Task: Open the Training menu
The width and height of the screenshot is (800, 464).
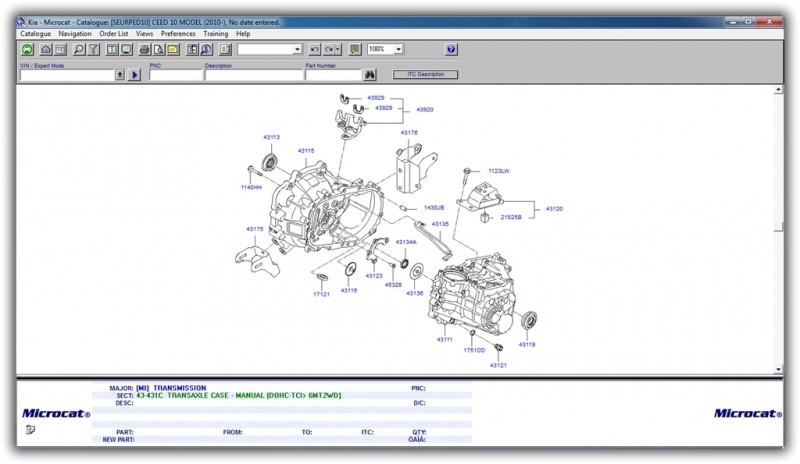Action: tap(216, 34)
